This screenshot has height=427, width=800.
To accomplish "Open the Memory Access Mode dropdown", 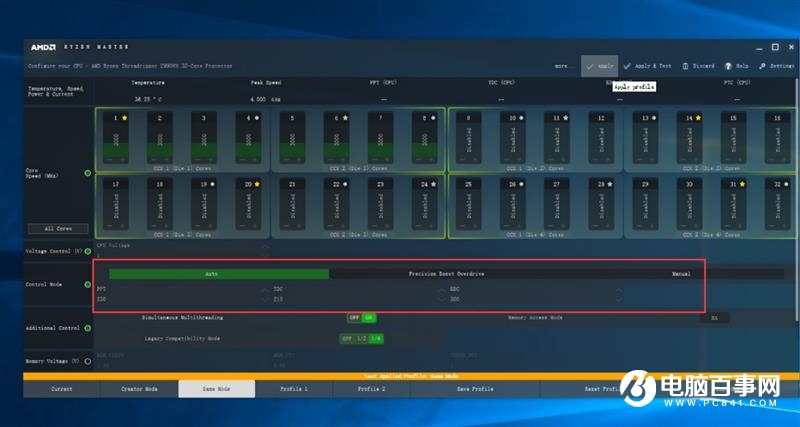I will [x=713, y=318].
